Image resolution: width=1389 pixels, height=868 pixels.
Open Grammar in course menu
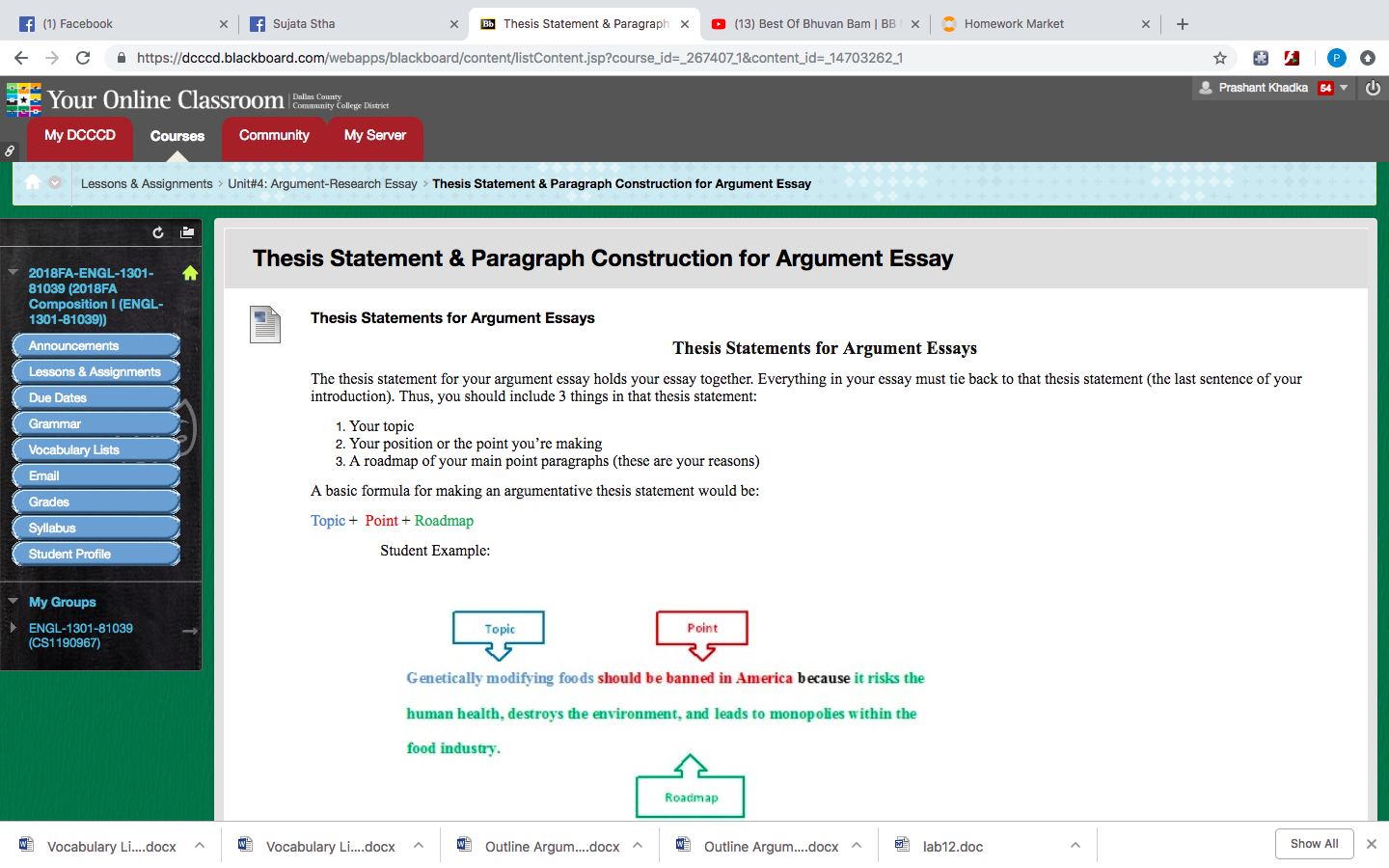click(x=96, y=423)
